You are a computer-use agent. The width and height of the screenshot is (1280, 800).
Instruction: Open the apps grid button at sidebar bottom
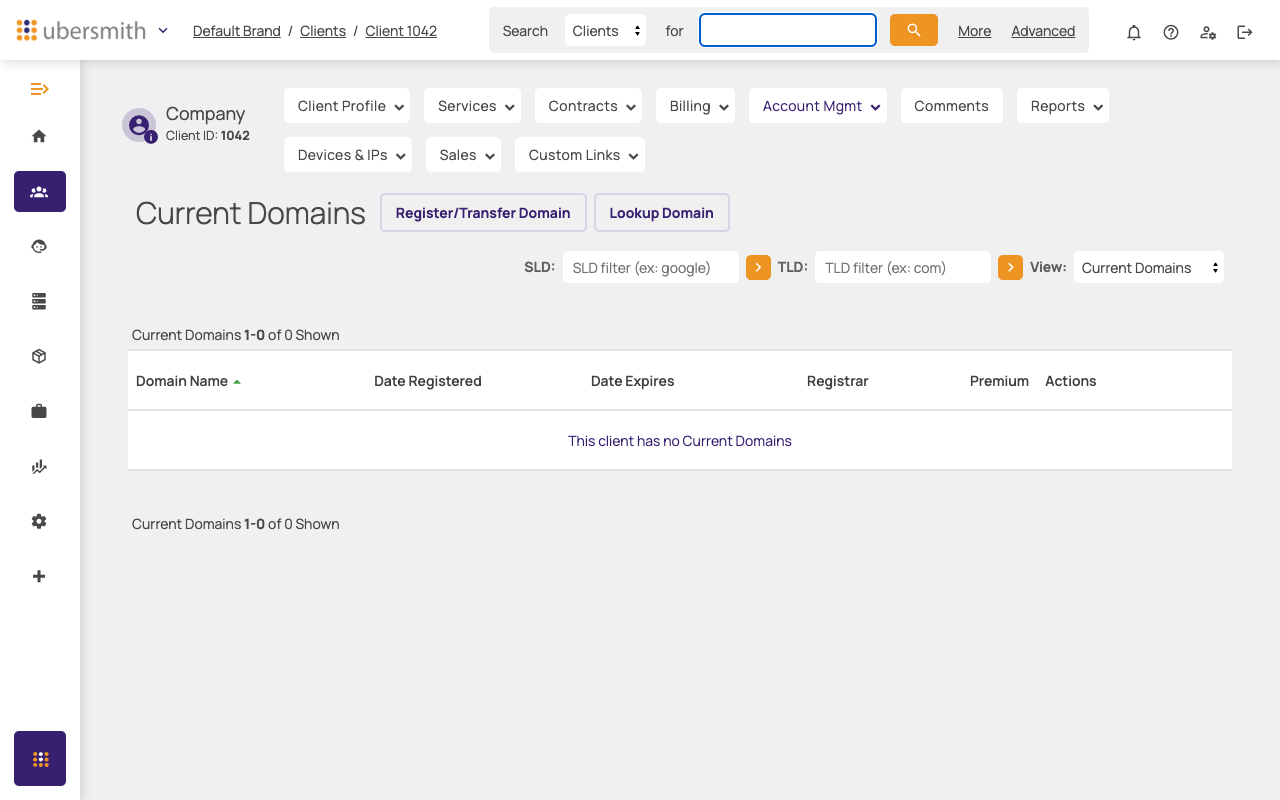[x=40, y=758]
